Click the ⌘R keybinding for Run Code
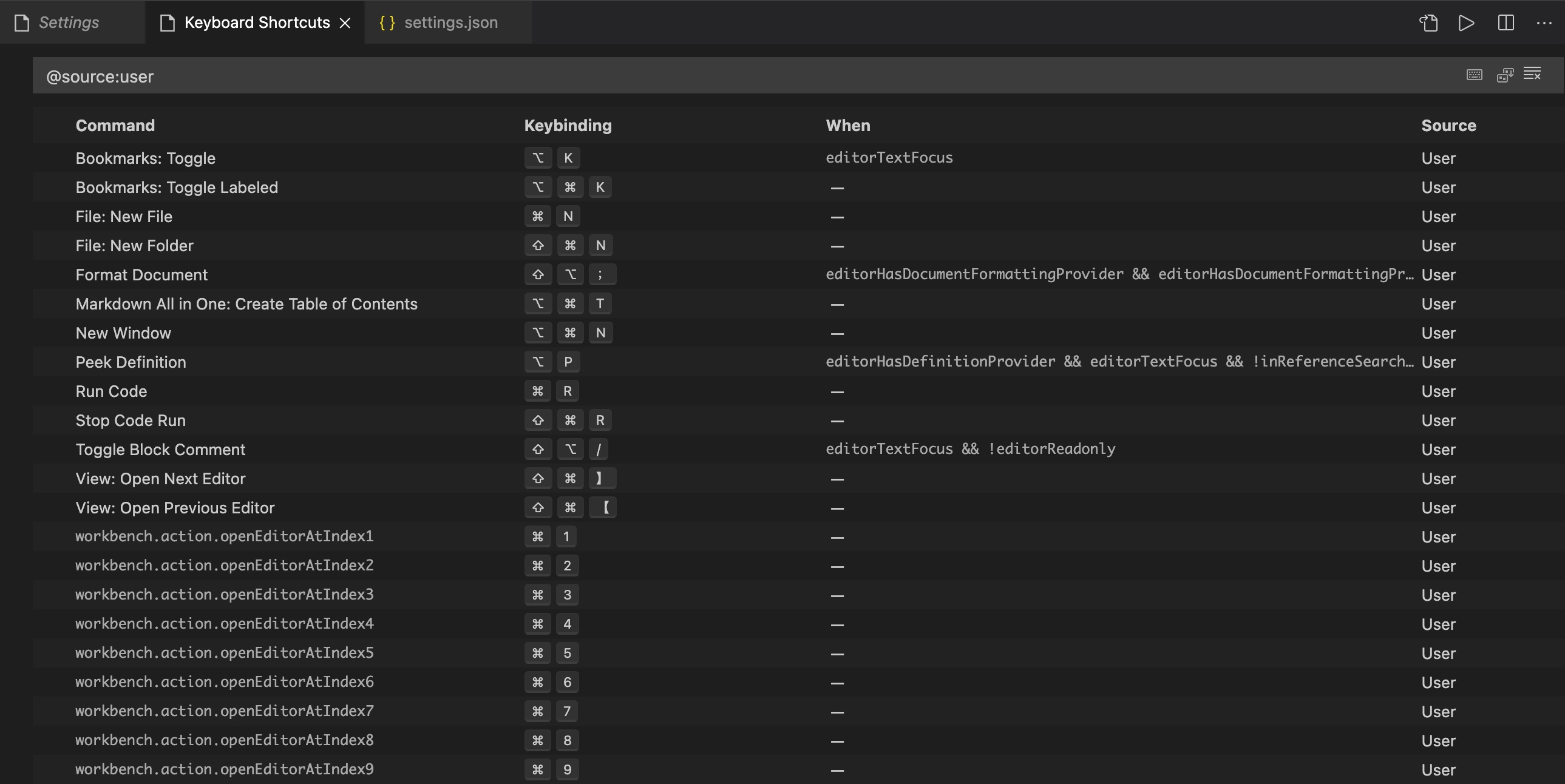 pyautogui.click(x=552, y=391)
